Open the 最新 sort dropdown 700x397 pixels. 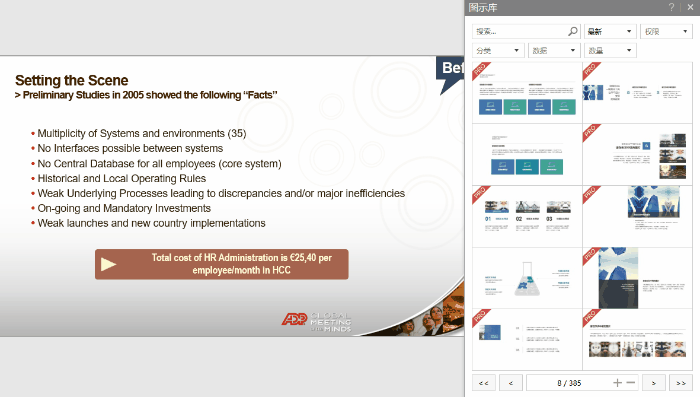click(x=610, y=31)
